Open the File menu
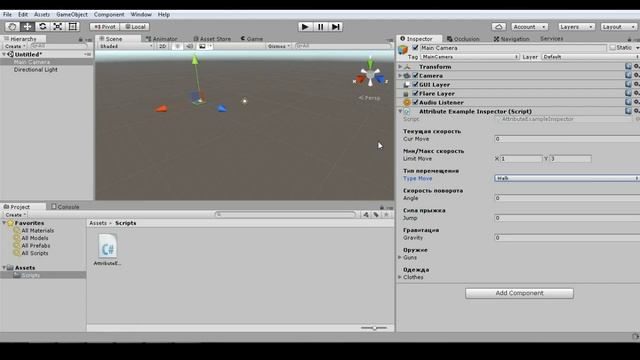 pos(7,14)
